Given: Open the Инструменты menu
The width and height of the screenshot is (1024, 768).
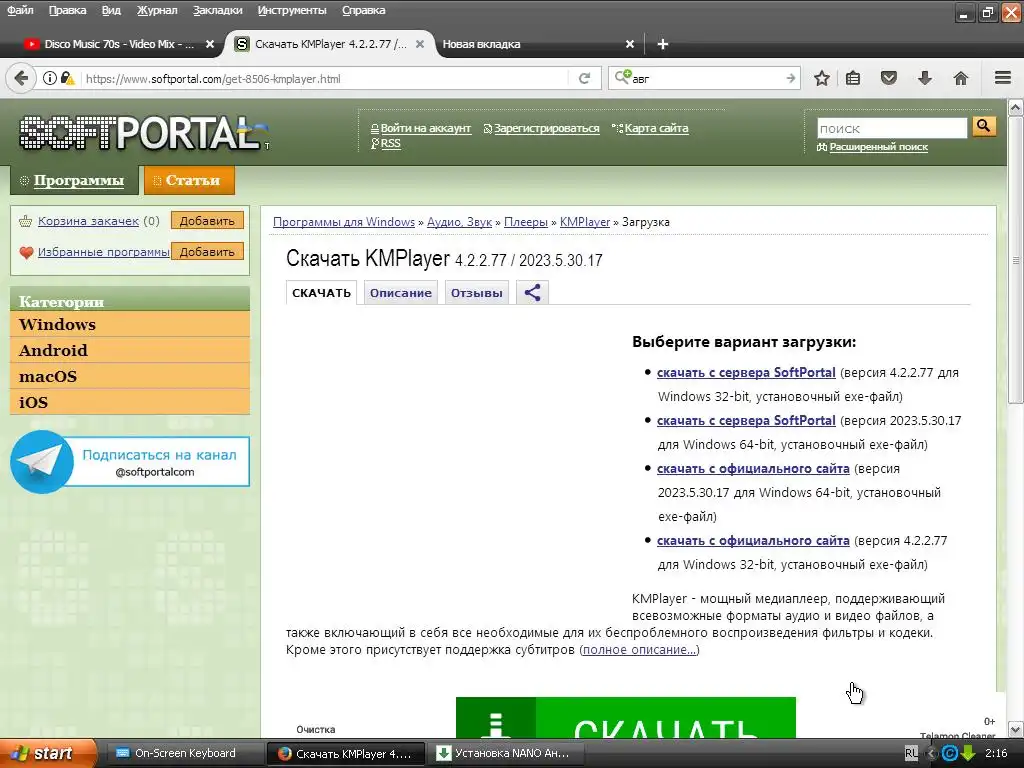Looking at the screenshot, I should click(x=292, y=10).
